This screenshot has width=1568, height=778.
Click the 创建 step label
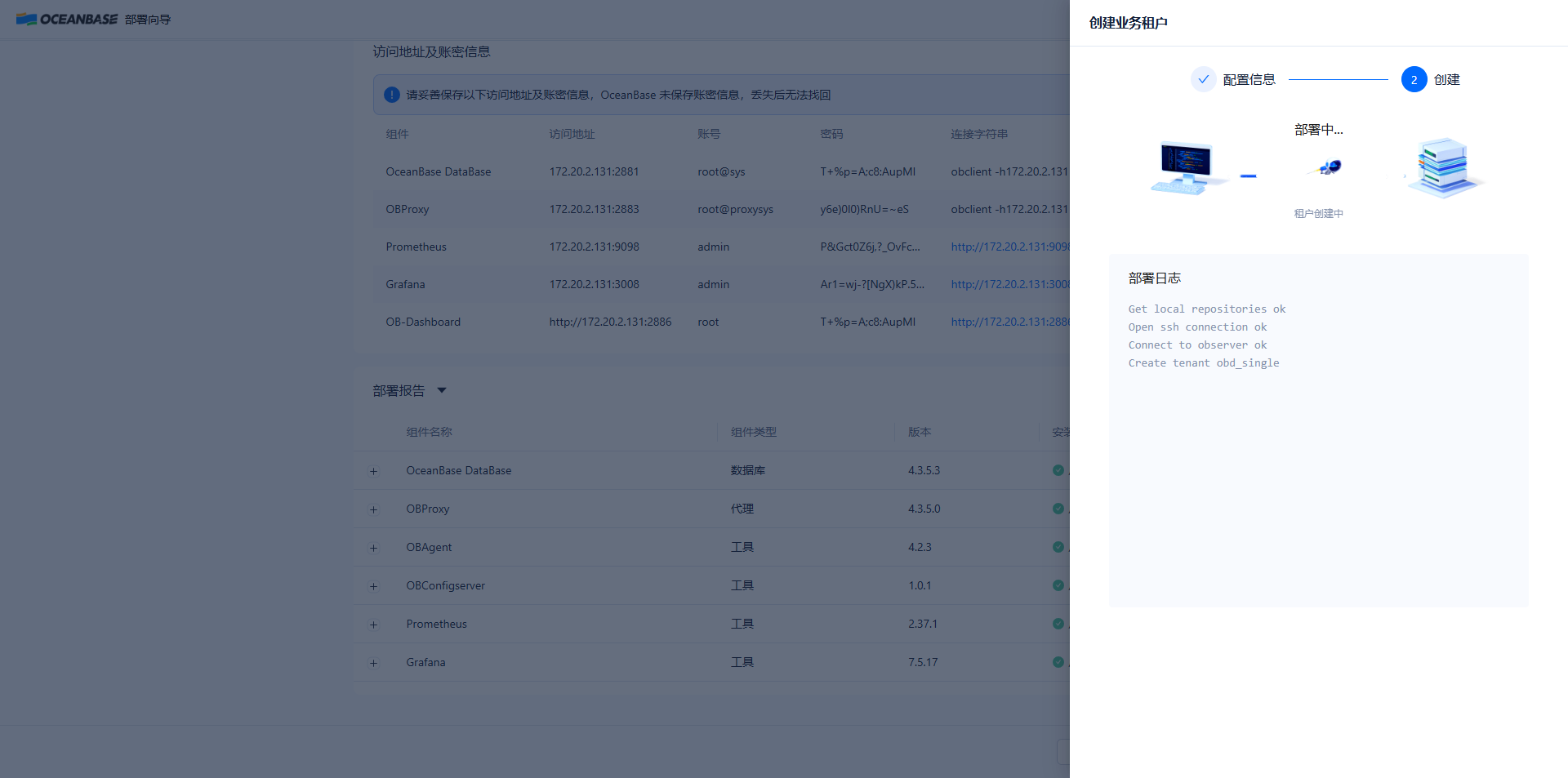1446,79
